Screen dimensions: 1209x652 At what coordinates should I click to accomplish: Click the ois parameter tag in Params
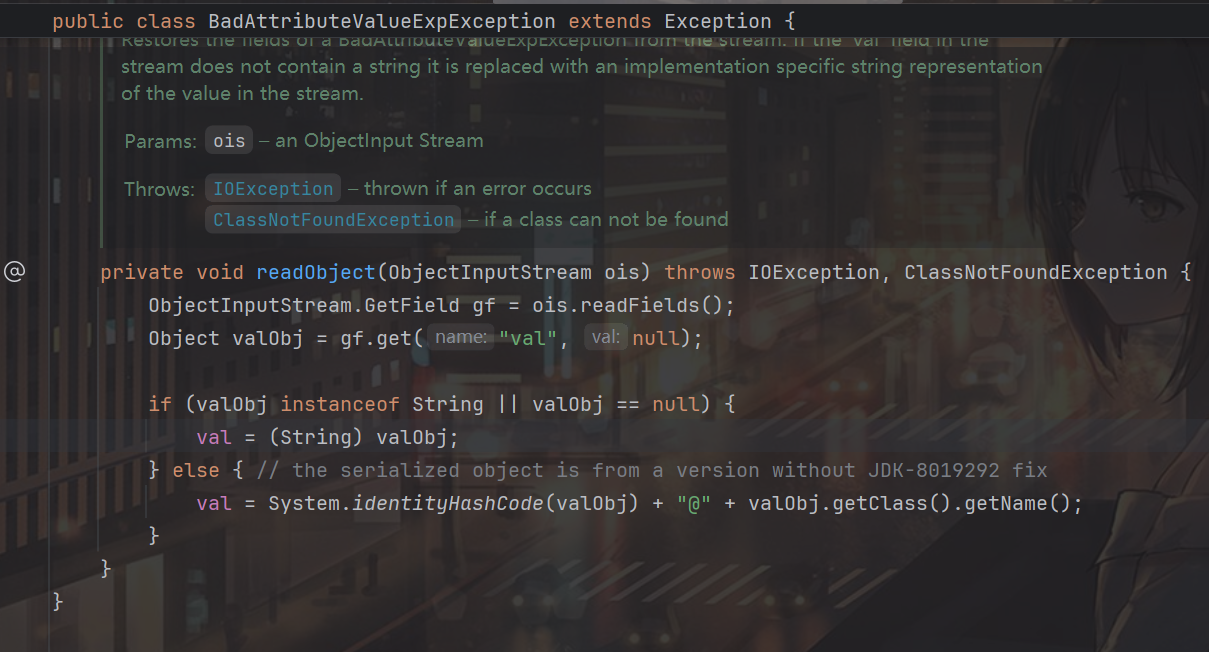tap(229, 141)
